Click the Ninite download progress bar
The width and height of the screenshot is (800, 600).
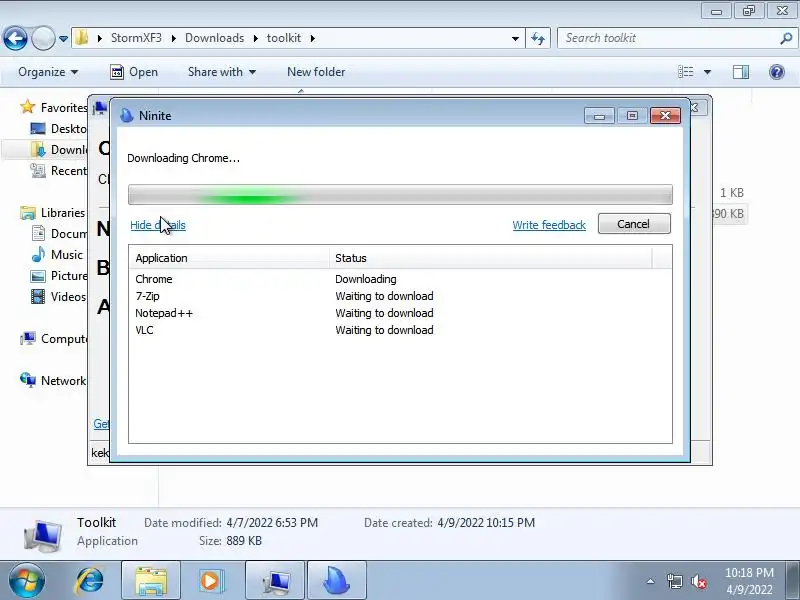tap(400, 194)
